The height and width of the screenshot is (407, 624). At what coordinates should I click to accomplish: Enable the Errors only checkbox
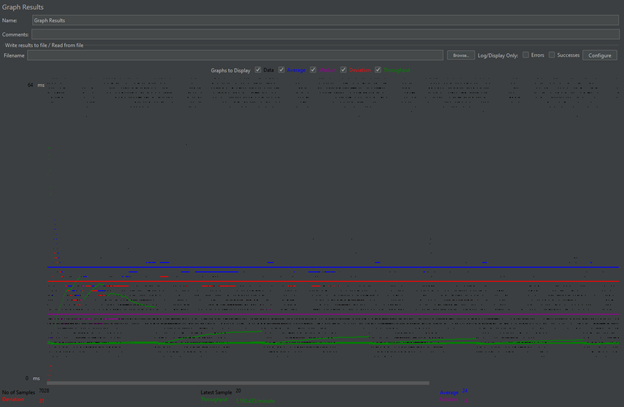click(526, 55)
